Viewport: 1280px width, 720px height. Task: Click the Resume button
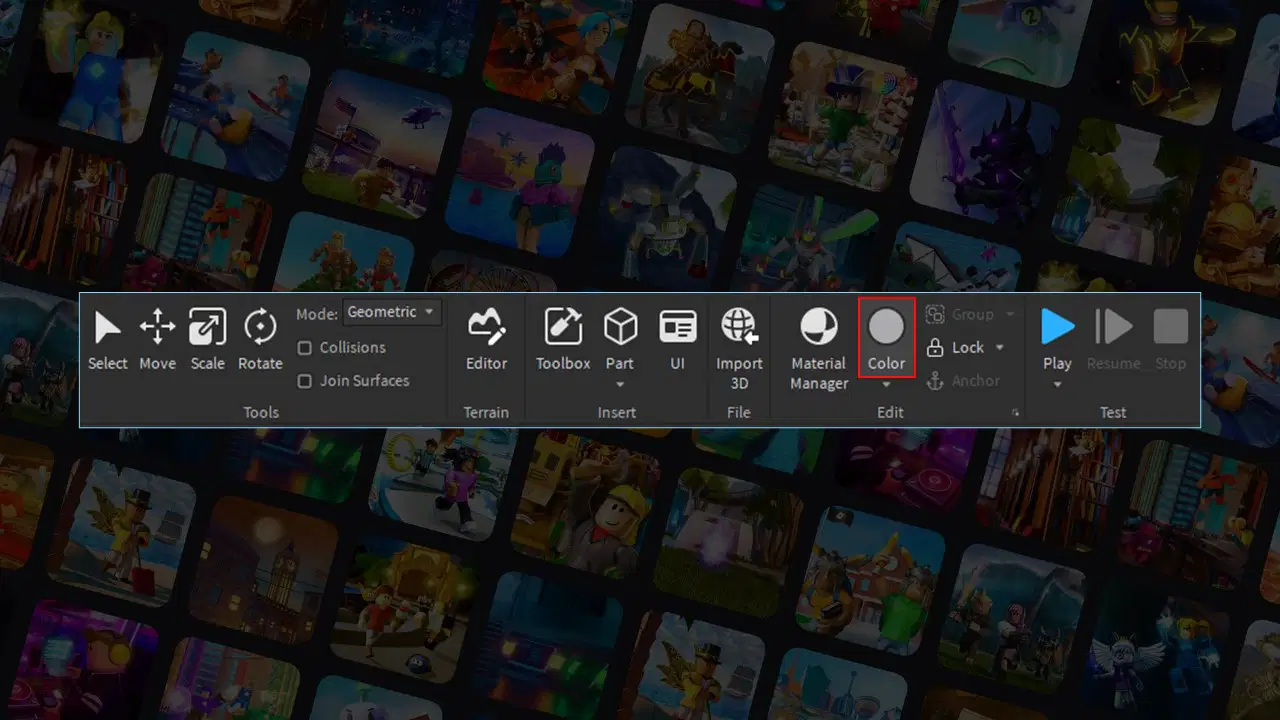tap(1113, 338)
